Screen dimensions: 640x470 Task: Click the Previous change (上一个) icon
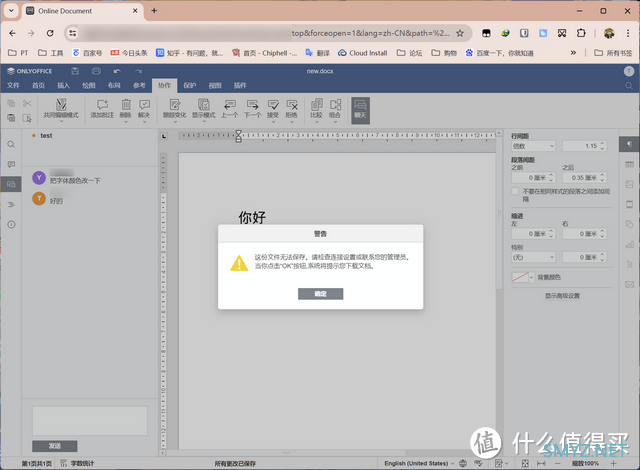point(229,109)
